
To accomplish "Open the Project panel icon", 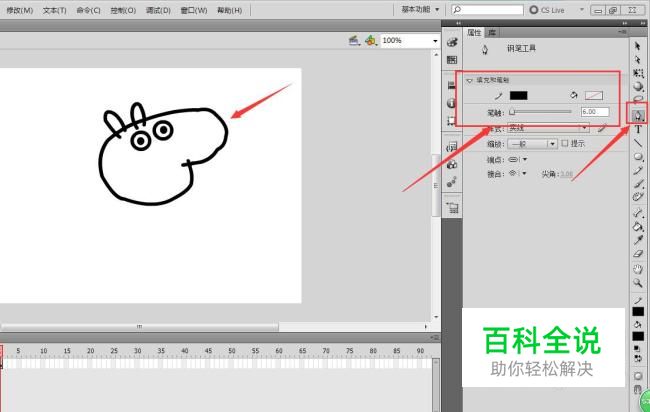I will point(452,208).
